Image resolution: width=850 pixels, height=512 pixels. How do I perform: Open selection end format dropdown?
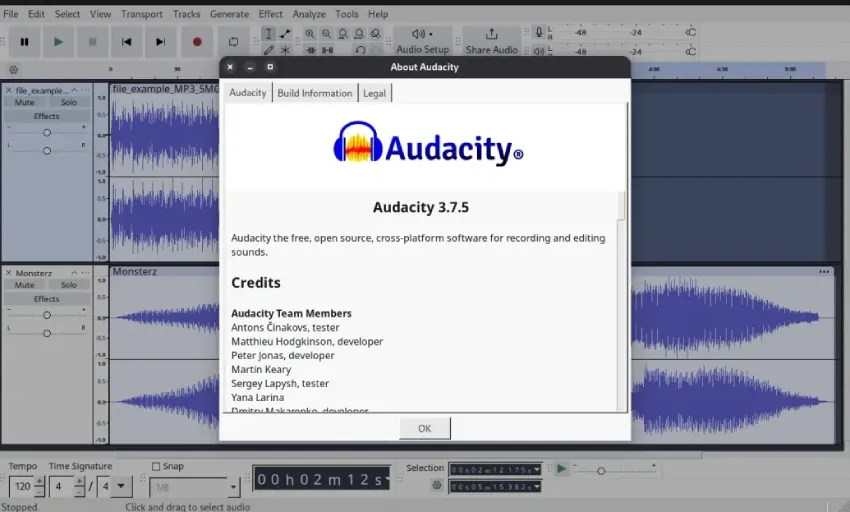[x=537, y=487]
